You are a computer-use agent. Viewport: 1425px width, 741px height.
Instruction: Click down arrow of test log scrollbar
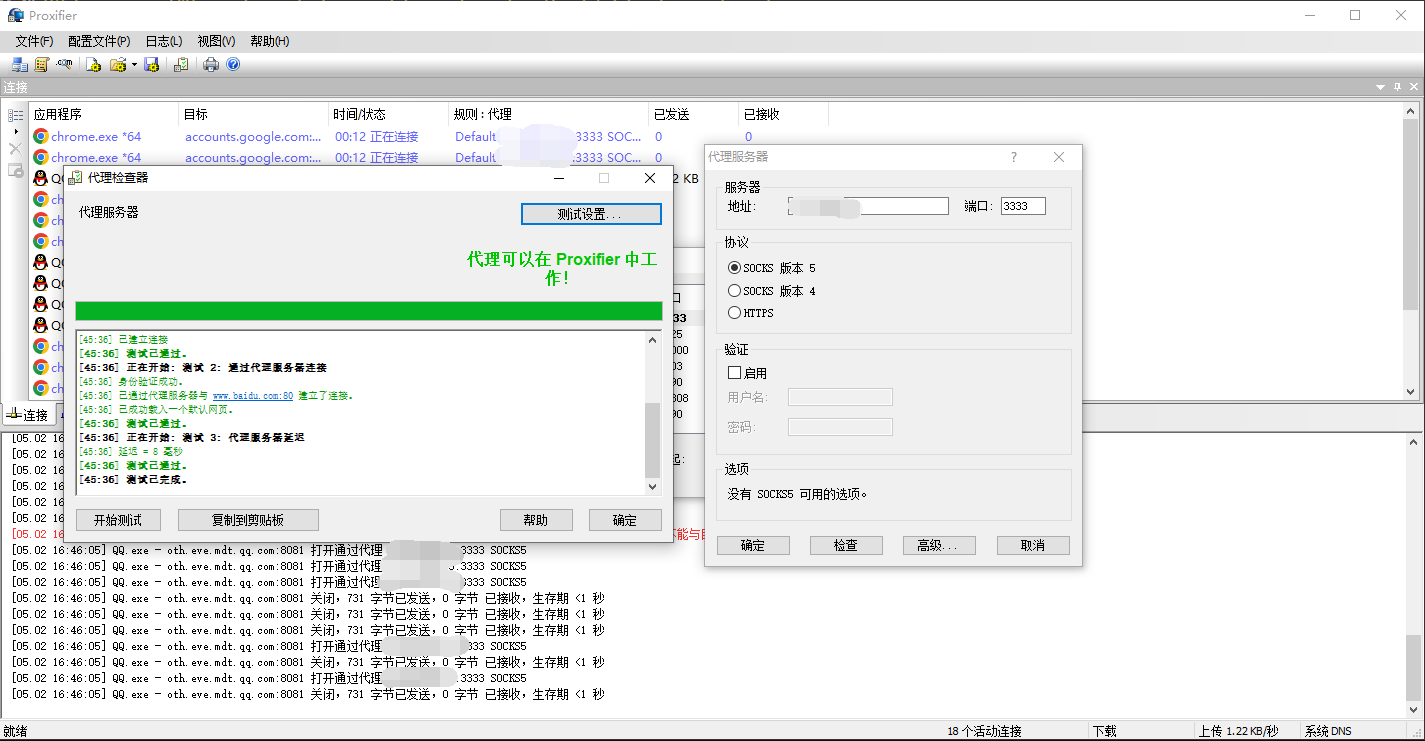point(653,487)
